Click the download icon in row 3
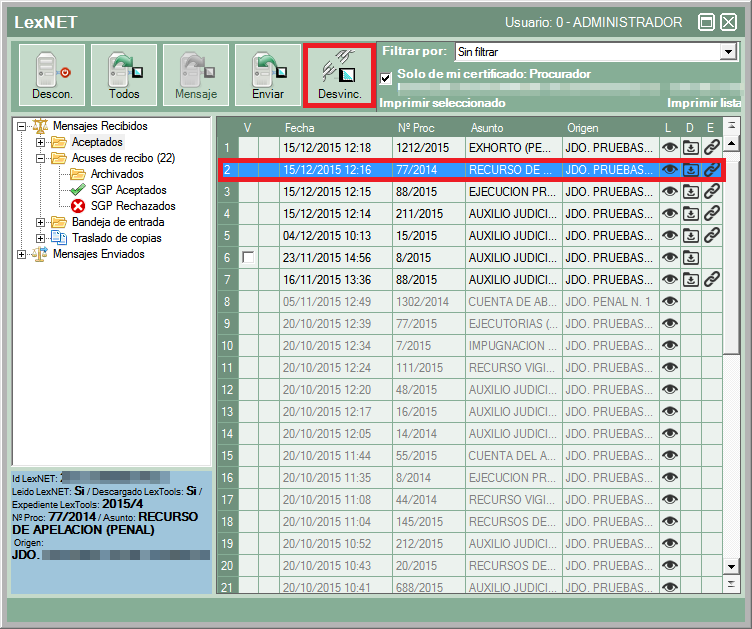Viewport: 752px width, 629px height. (x=691, y=192)
